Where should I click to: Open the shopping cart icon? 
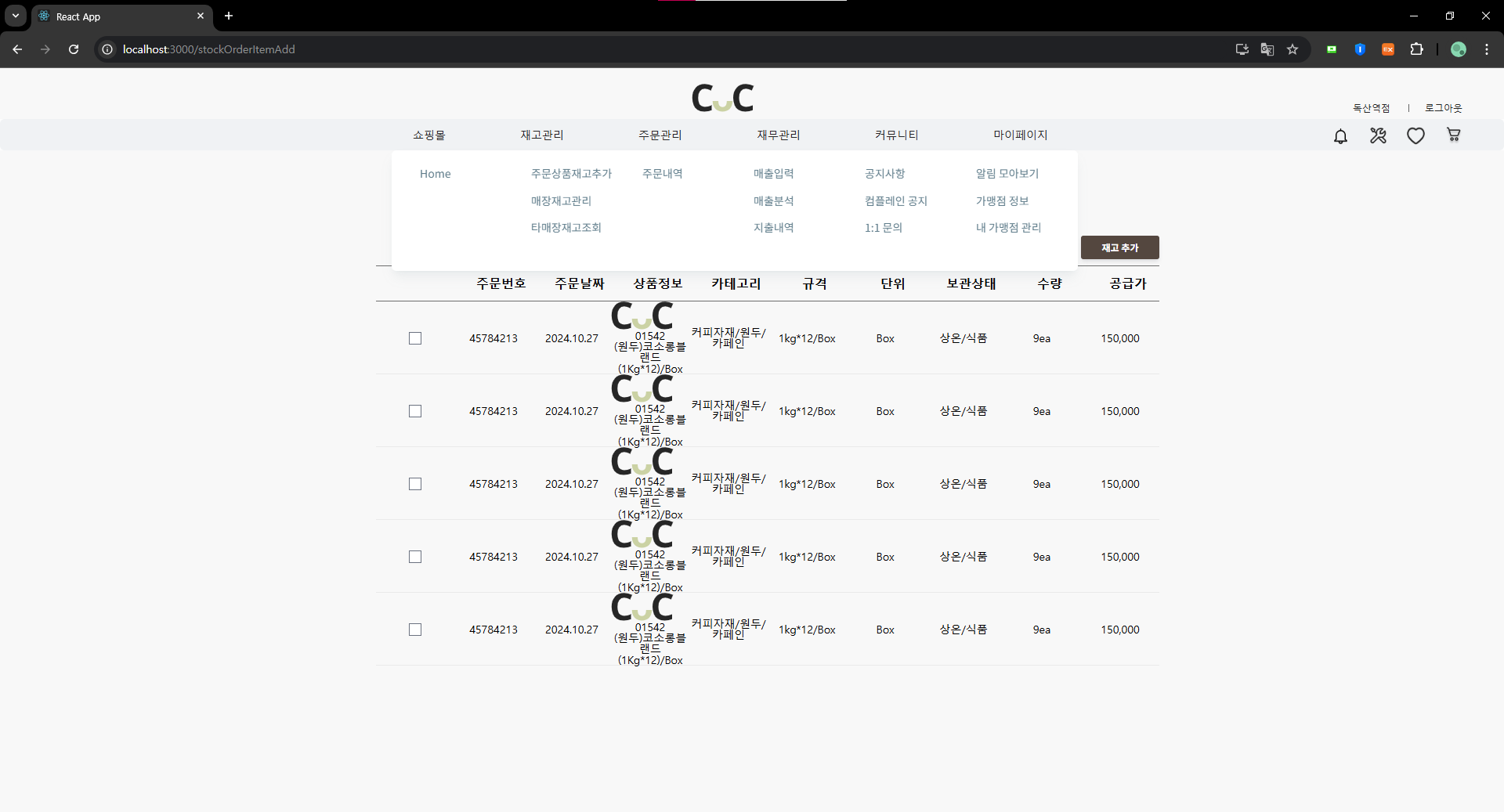[x=1453, y=135]
